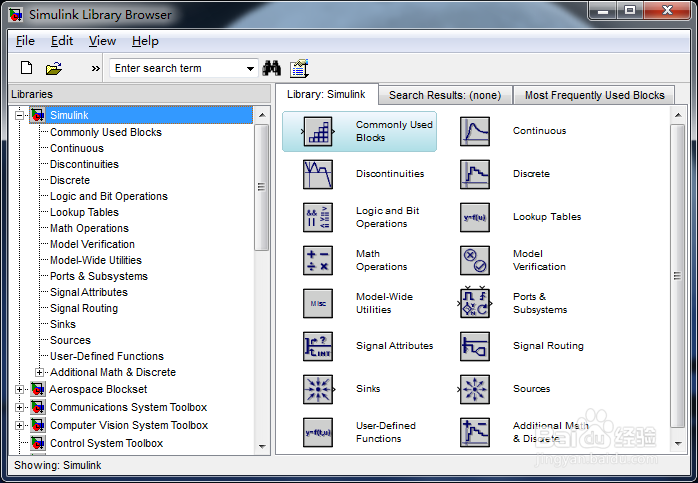Select Discontinuities in the libraries tree
Screen dimensions: 698x483
pyautogui.click(x=84, y=164)
